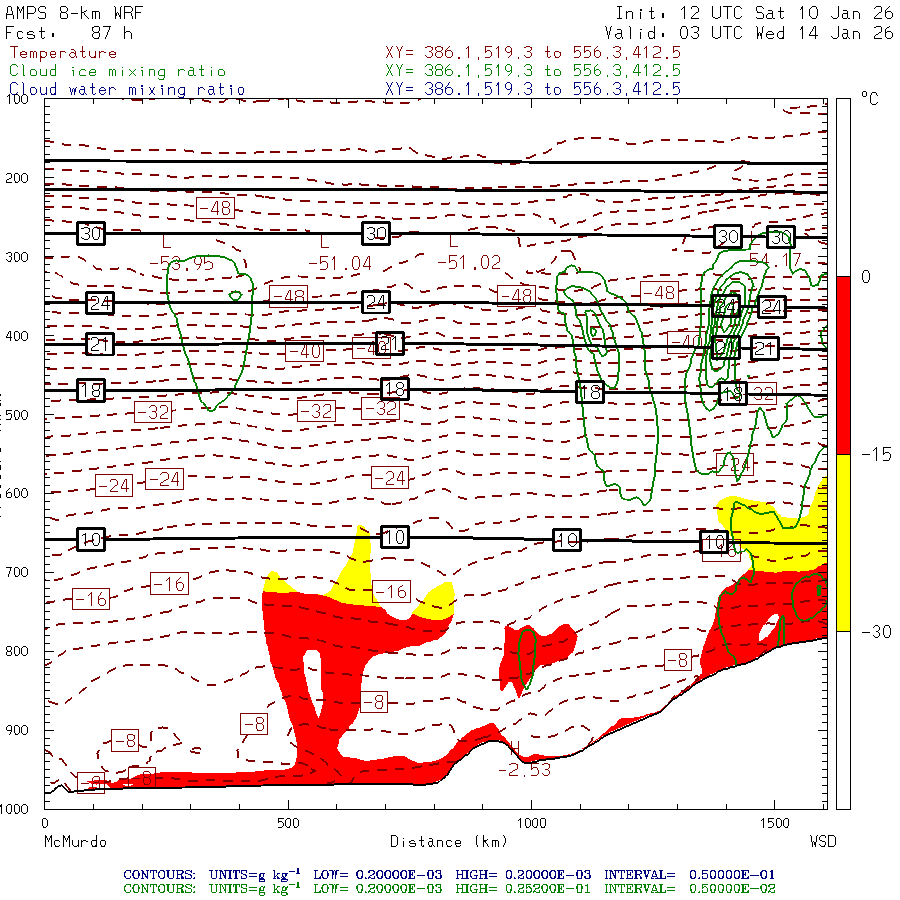Click the green XY coordinates line
Screen dimensions: 900x900
[x=533, y=71]
